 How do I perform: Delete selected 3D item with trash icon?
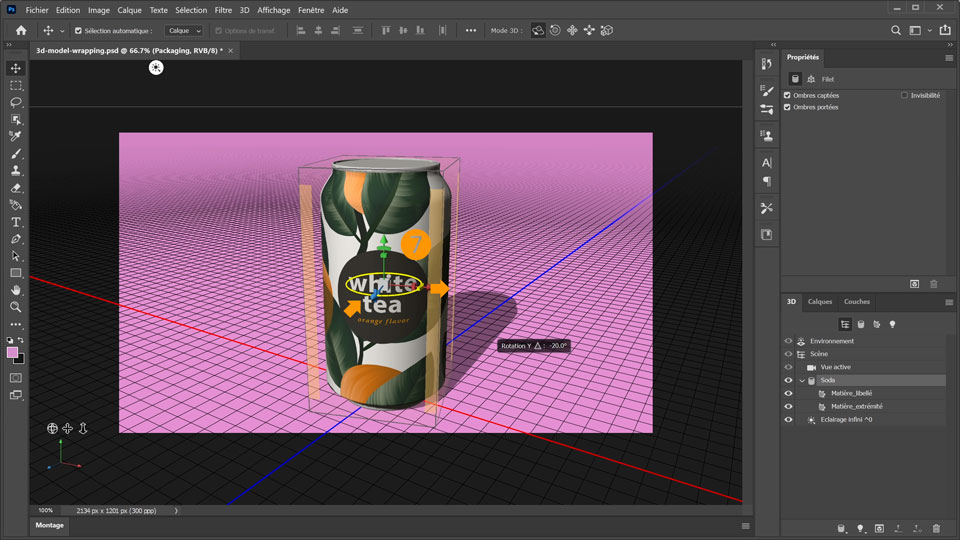pos(936,528)
